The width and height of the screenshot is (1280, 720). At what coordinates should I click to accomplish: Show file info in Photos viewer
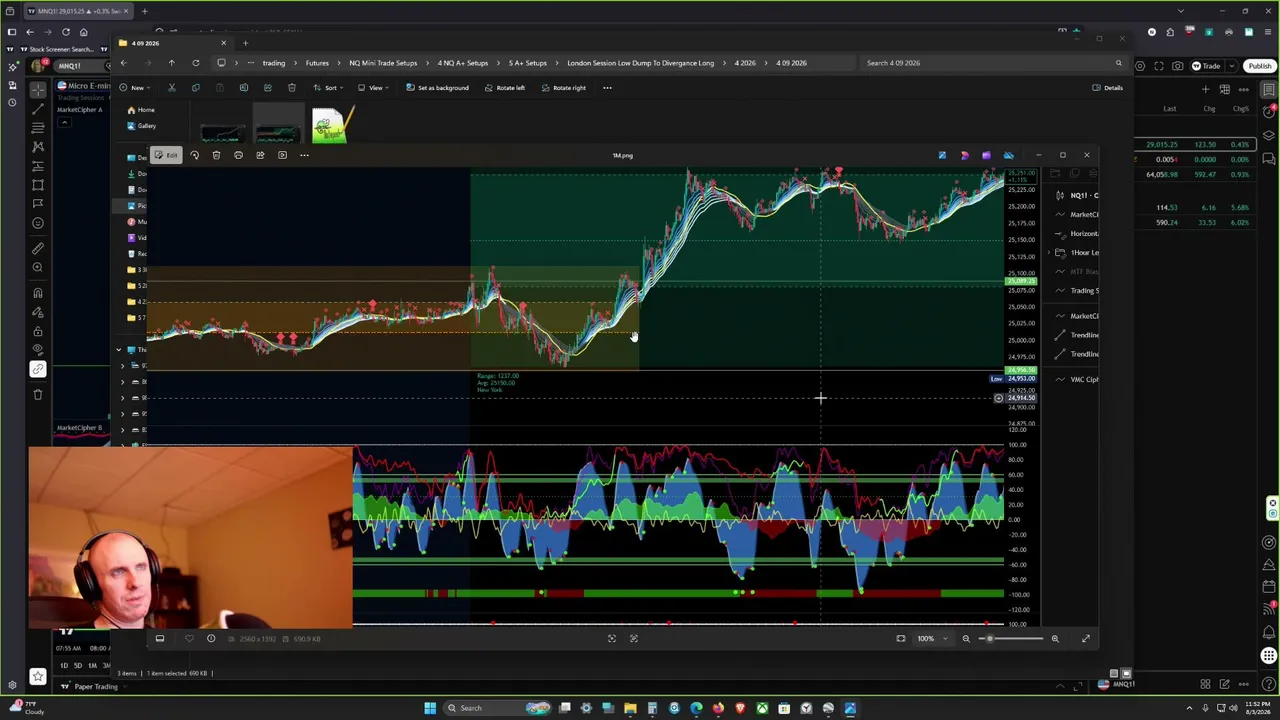(211, 638)
